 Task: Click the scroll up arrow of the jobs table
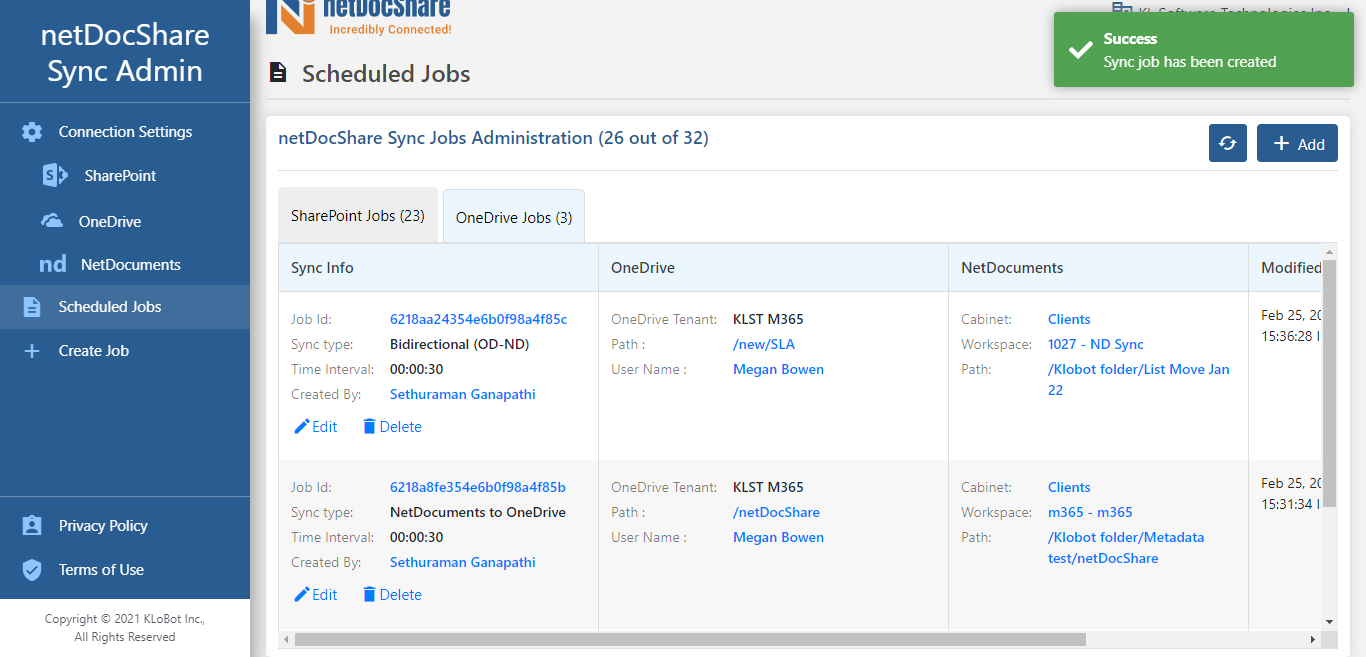pos(1329,252)
